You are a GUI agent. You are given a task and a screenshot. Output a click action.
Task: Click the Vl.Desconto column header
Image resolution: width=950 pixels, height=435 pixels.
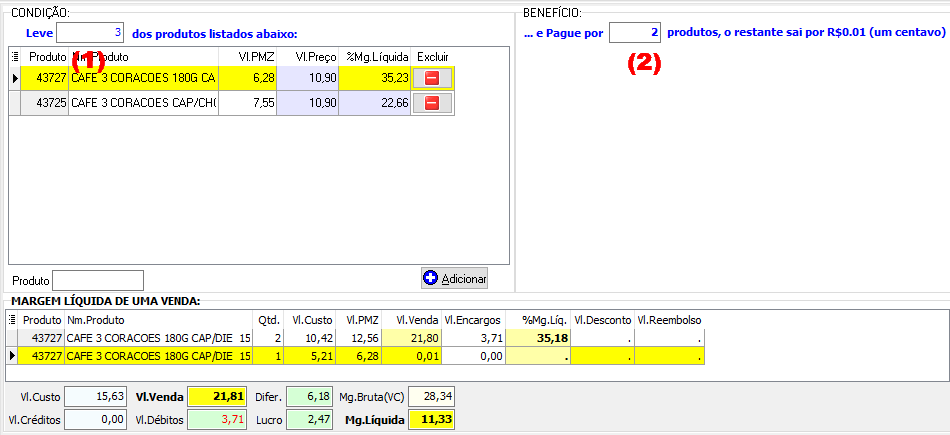603,320
